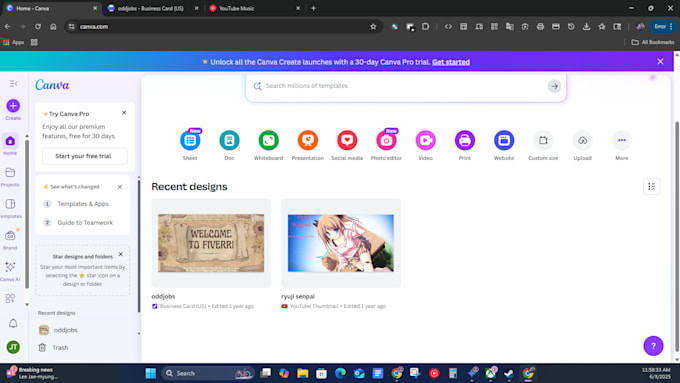Open All Bookmarks folder
This screenshot has height=383, width=680.
tap(653, 42)
